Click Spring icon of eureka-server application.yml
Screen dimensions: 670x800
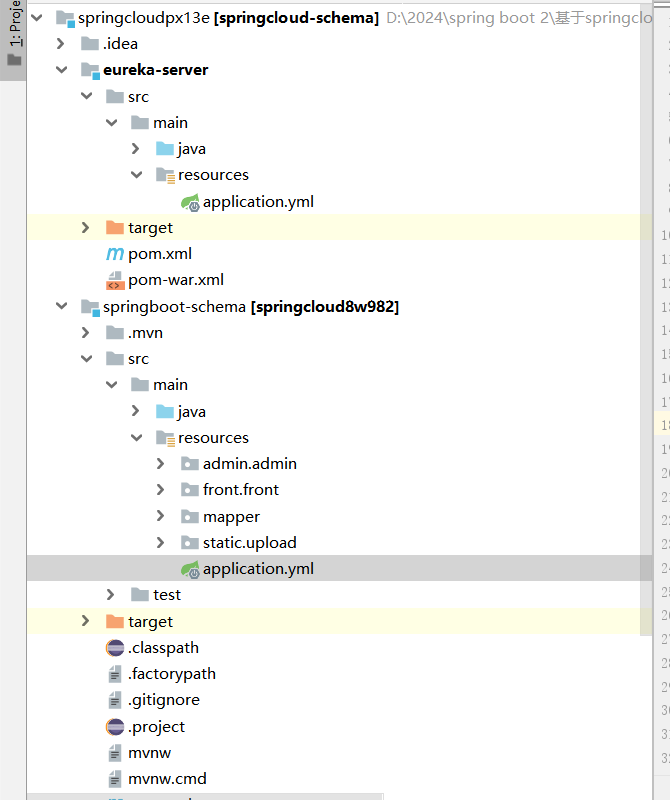click(189, 202)
